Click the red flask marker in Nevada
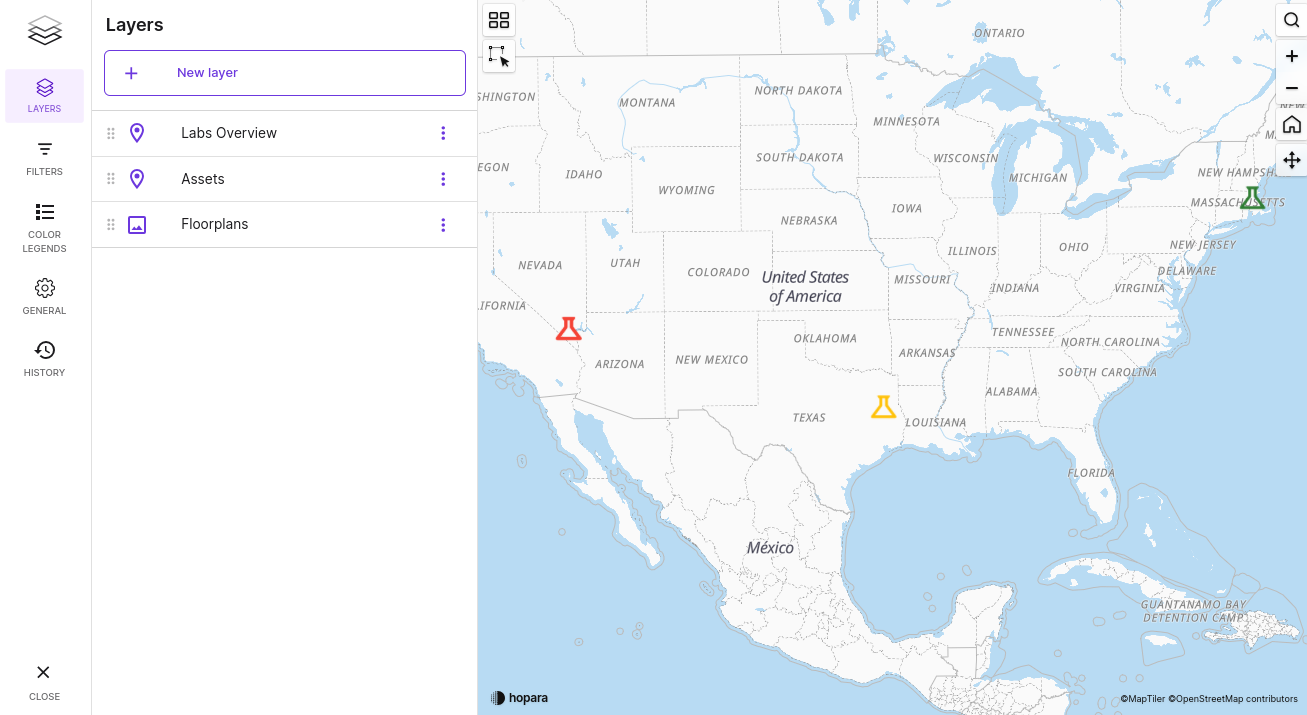This screenshot has height=715, width=1307. click(568, 329)
